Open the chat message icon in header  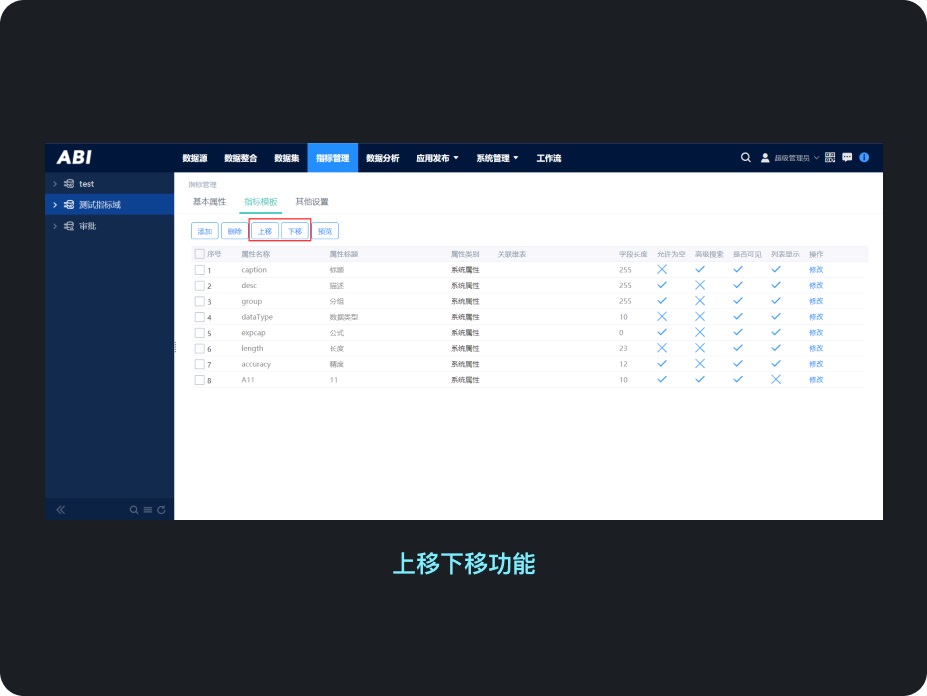(x=847, y=158)
